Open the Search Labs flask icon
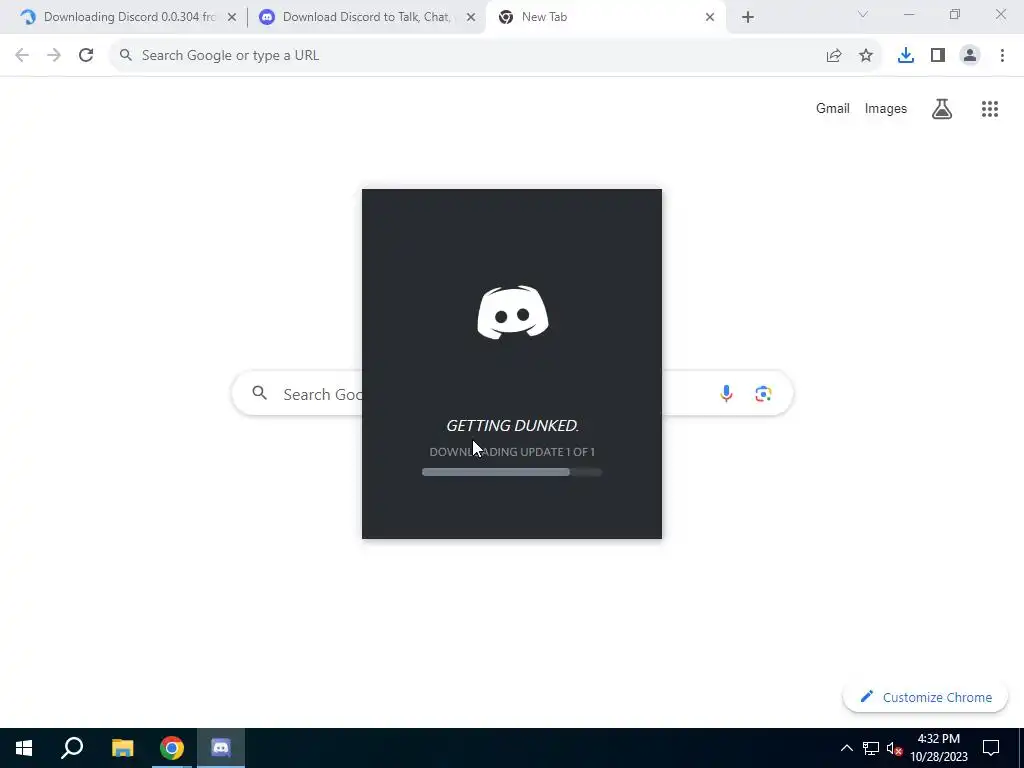The width and height of the screenshot is (1024, 768). pos(942,108)
